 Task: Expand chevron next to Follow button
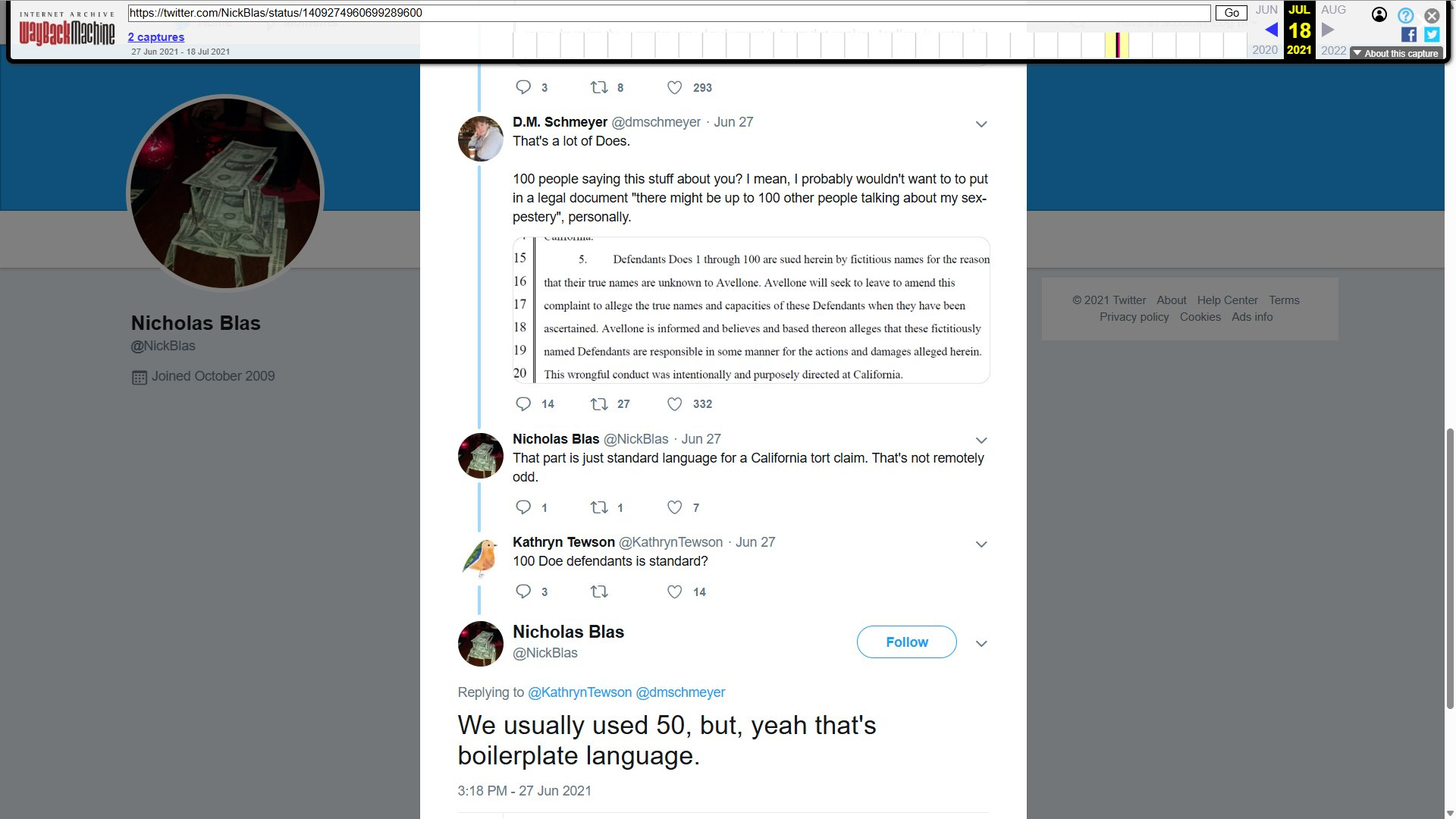pos(981,644)
